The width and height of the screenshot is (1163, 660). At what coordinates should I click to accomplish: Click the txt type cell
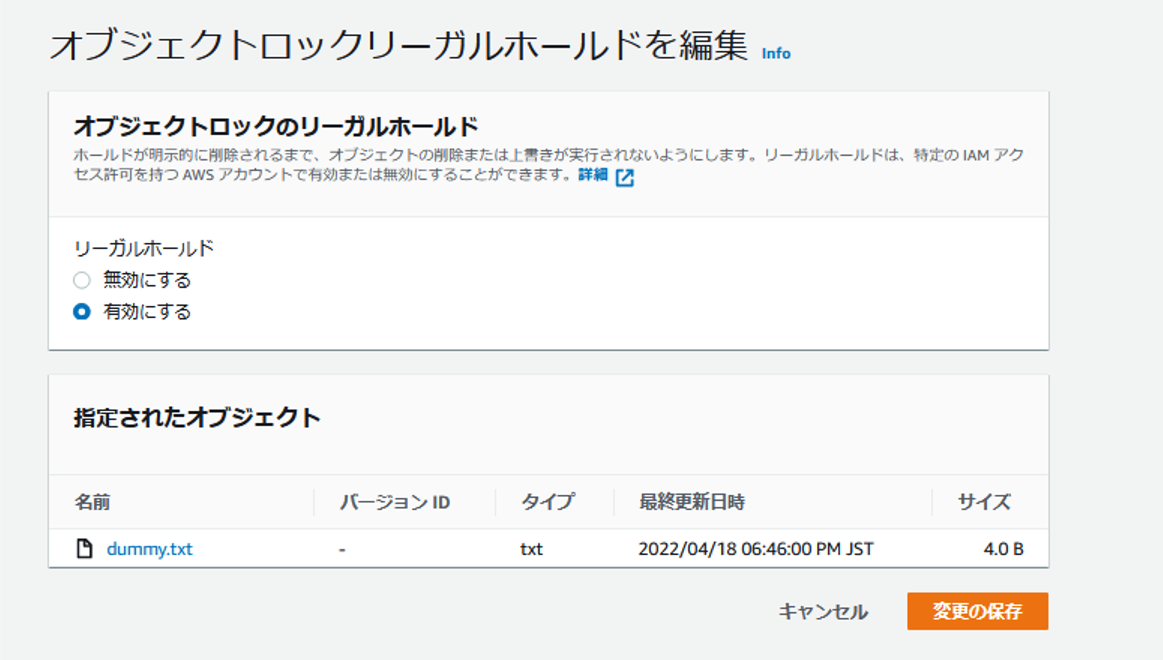tap(531, 549)
